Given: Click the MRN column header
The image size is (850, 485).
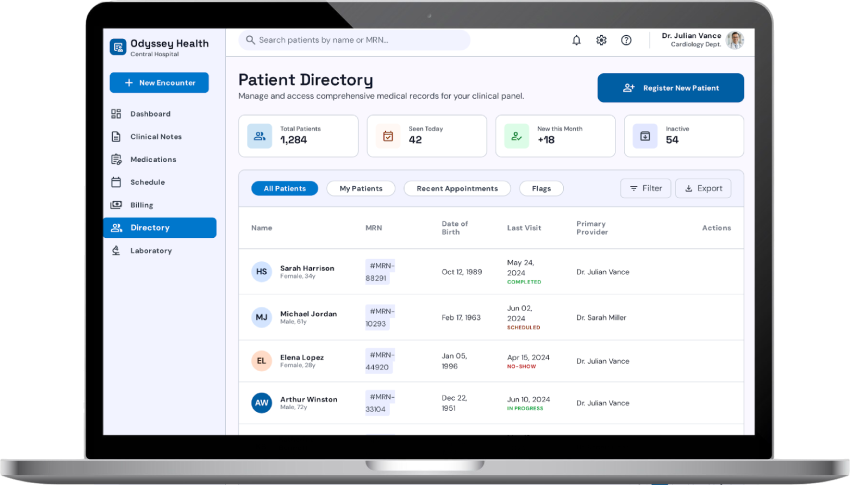Looking at the screenshot, I should (374, 228).
